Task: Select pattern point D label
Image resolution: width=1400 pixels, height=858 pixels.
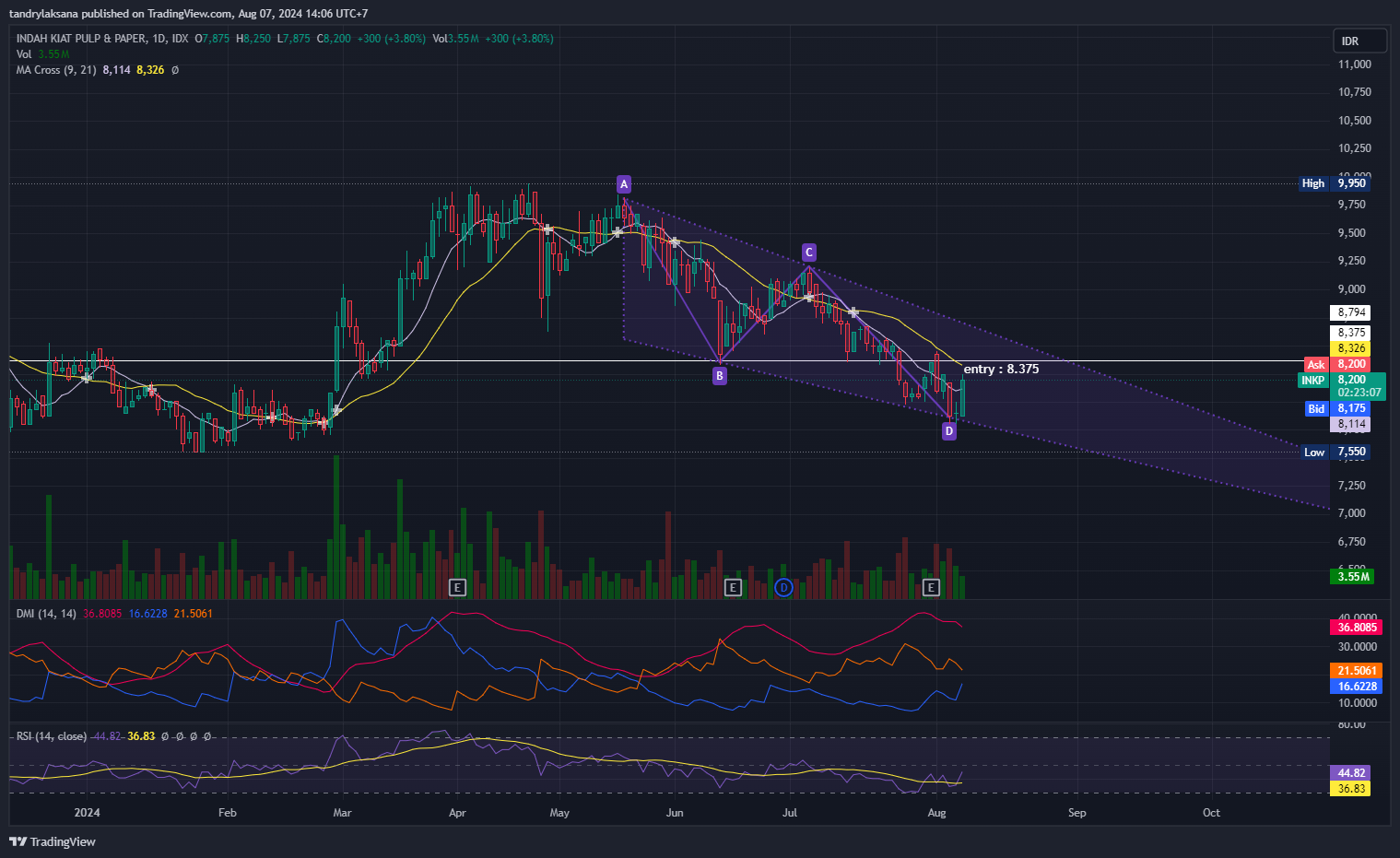Action: 949,430
